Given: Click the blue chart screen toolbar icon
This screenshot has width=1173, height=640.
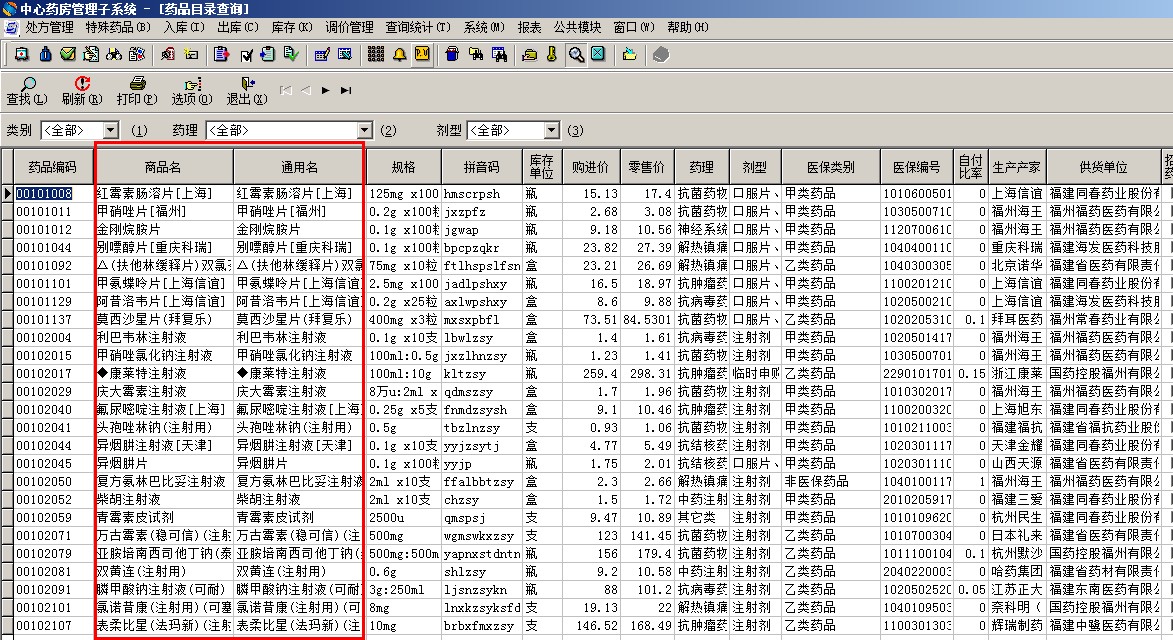Looking at the screenshot, I should pyautogui.click(x=345, y=55).
